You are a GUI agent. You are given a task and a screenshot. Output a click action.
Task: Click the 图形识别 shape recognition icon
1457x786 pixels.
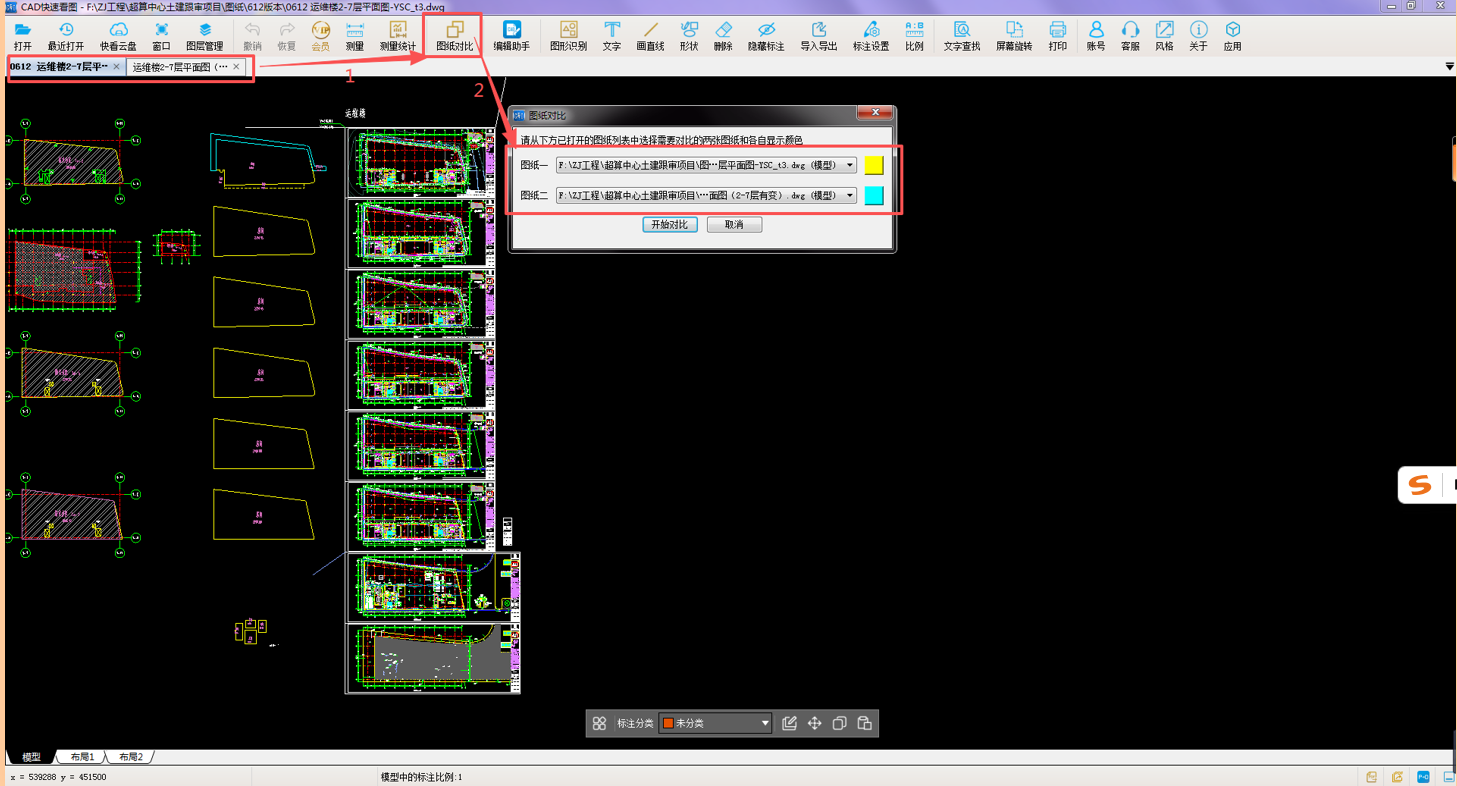(x=568, y=36)
